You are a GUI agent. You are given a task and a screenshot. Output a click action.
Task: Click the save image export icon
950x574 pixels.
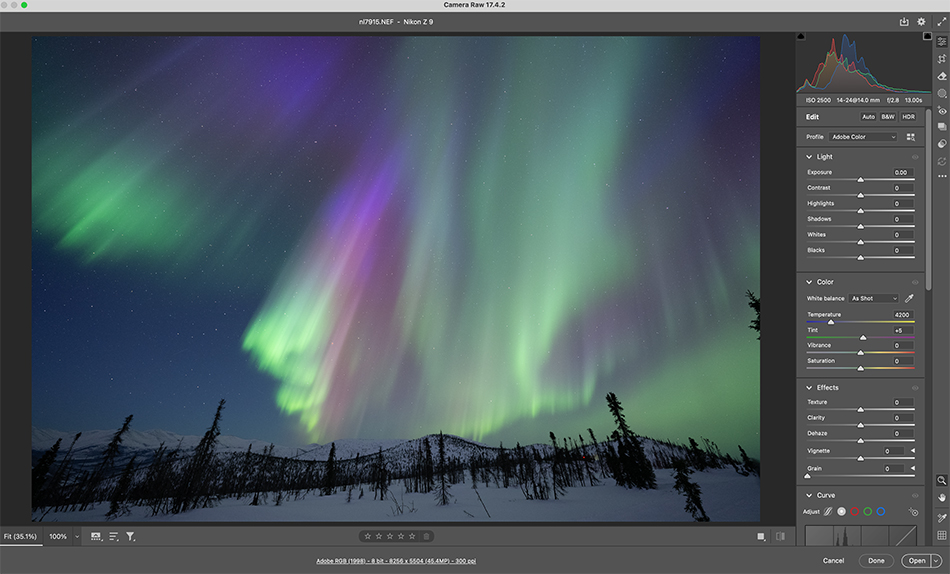point(904,21)
